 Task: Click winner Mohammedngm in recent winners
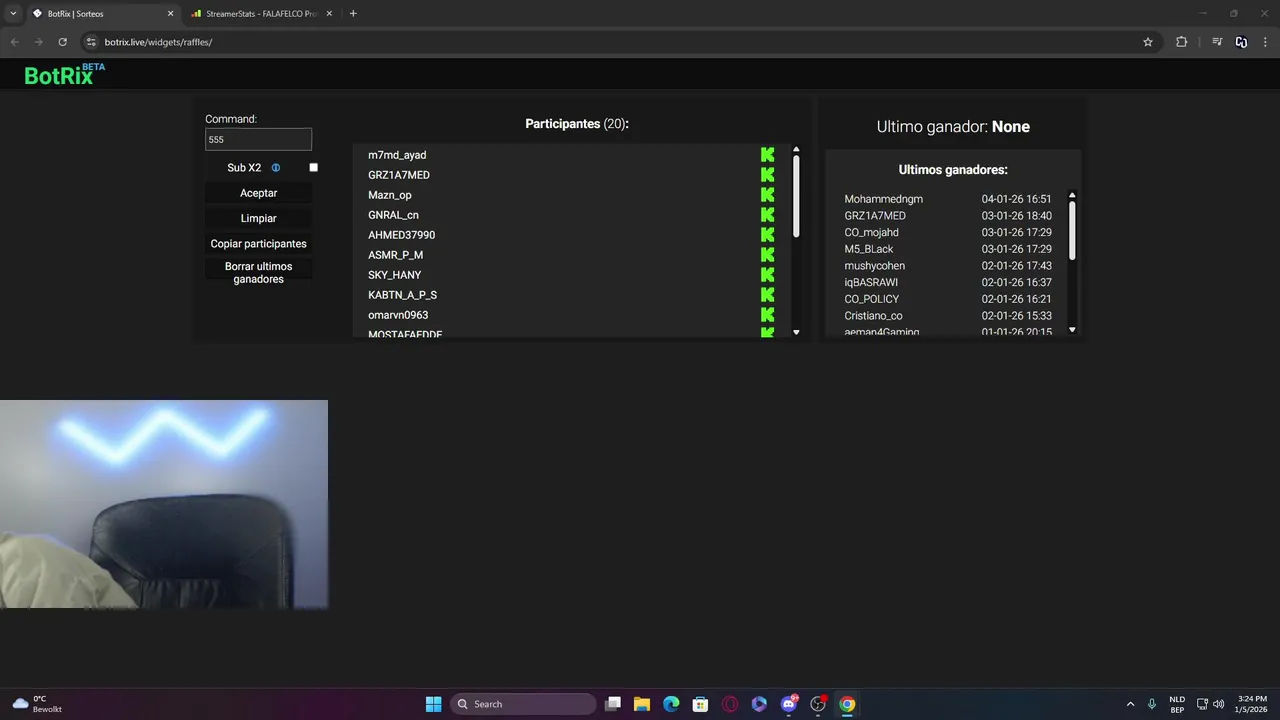(883, 199)
